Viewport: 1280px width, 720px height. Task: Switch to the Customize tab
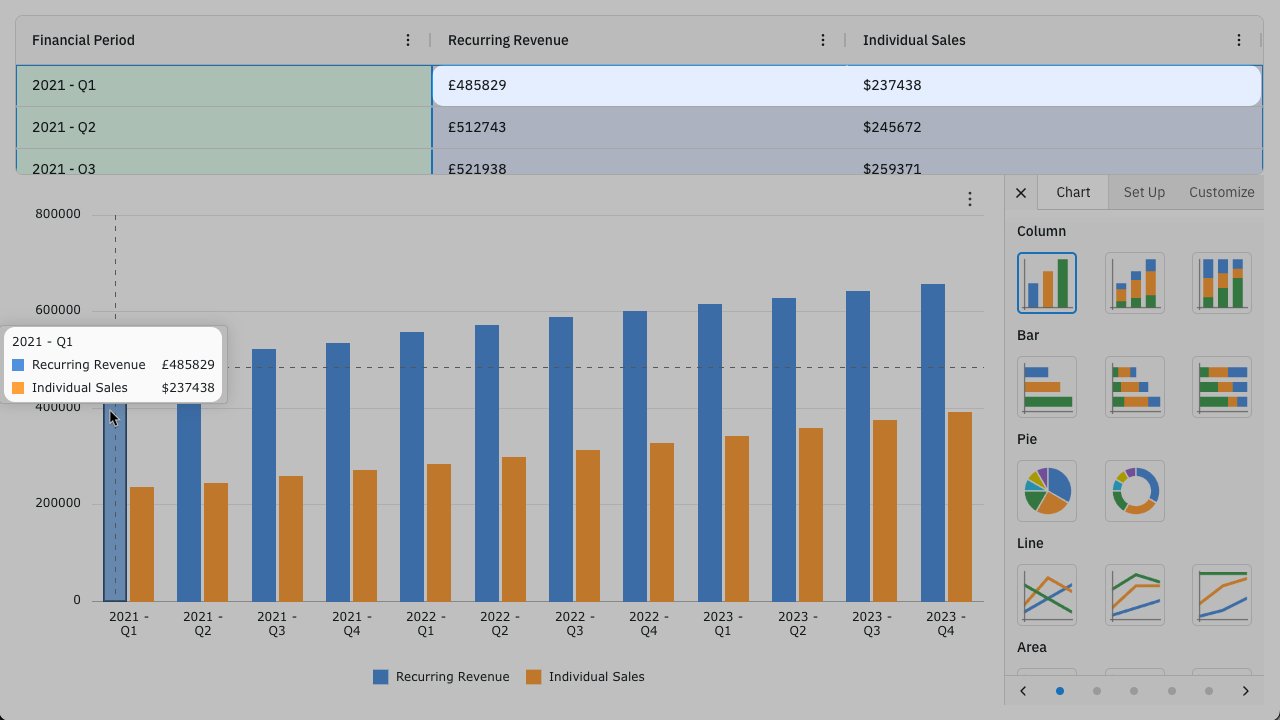(x=1221, y=192)
